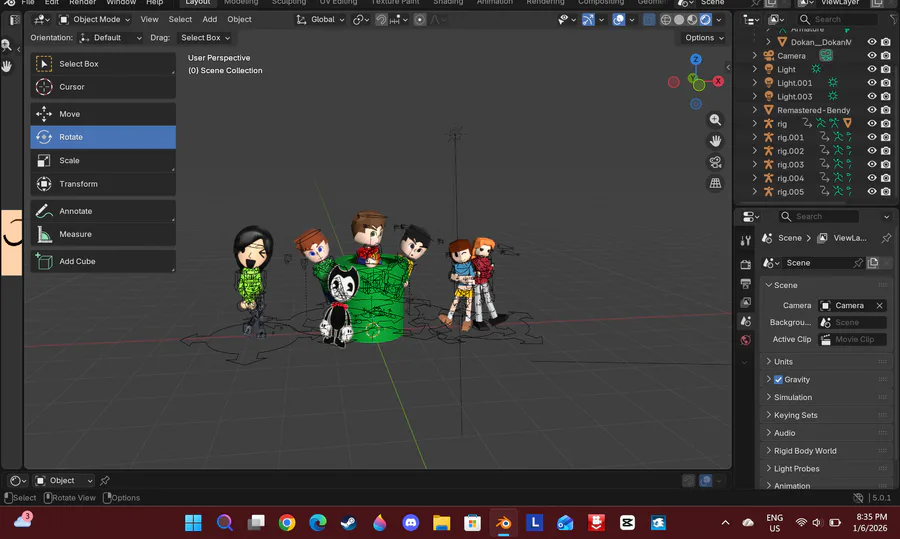The image size is (900, 539).
Task: Select the Transform tool
Action: [x=103, y=184]
